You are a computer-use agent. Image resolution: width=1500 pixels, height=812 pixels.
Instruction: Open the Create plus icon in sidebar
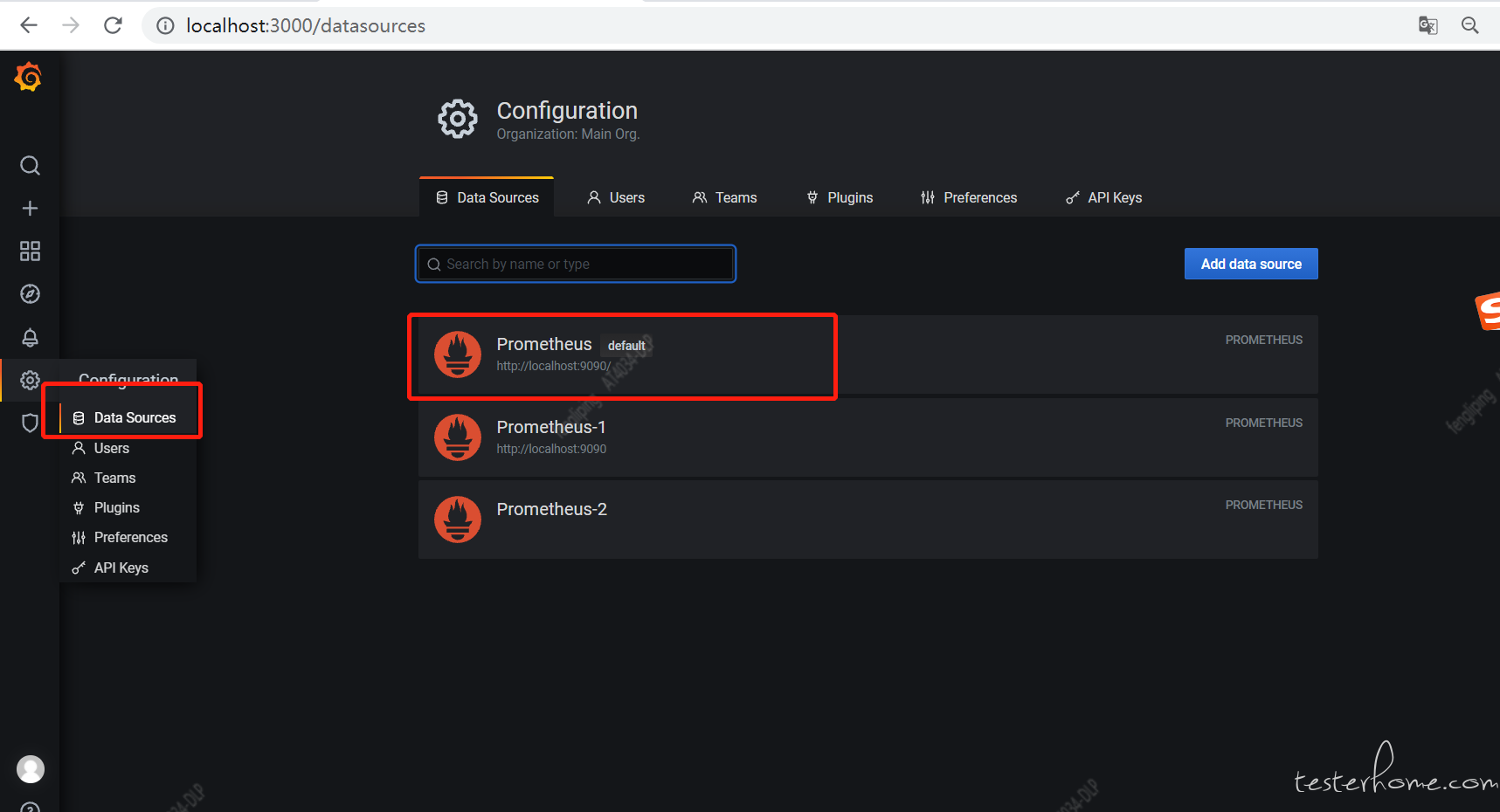tap(30, 208)
